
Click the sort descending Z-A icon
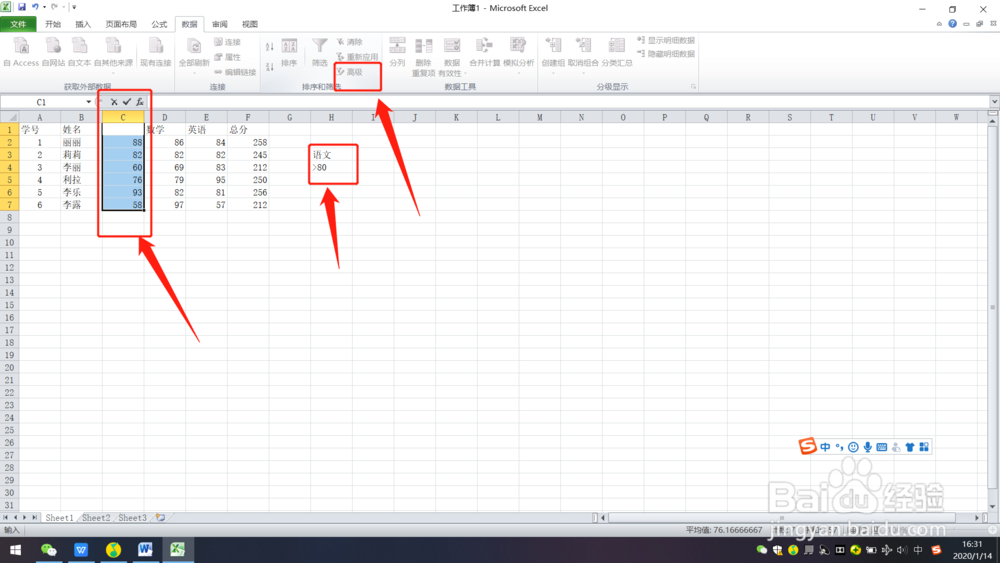click(270, 66)
